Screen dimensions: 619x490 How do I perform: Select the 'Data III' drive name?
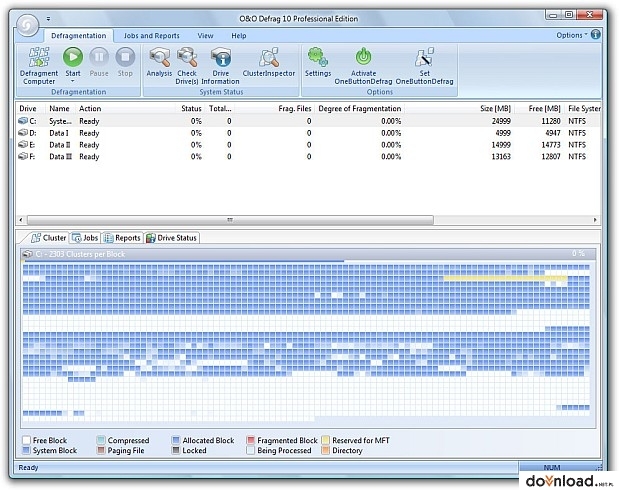[x=61, y=157]
